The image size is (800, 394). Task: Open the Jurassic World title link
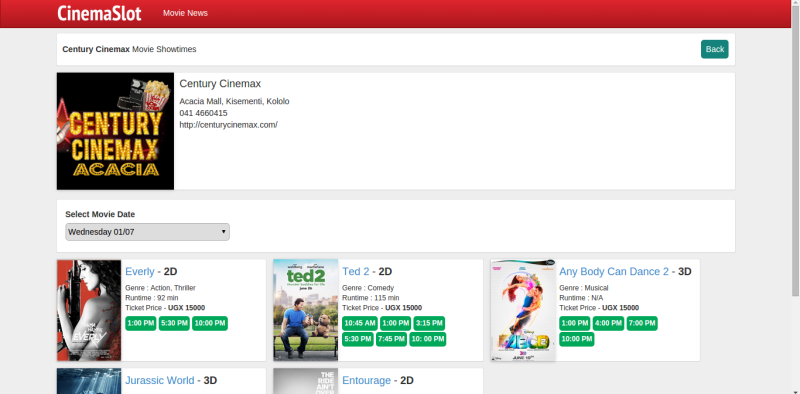(160, 380)
